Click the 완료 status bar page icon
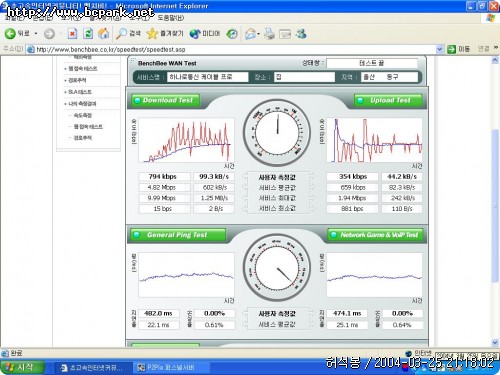 click(5, 353)
